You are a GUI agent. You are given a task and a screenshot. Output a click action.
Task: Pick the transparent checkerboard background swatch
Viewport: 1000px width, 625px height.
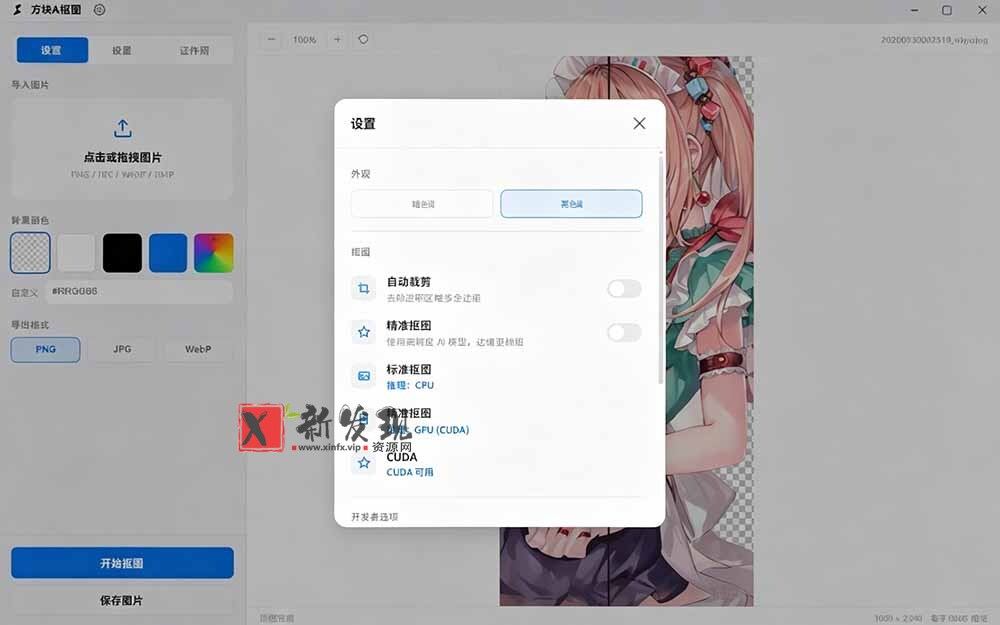point(30,253)
